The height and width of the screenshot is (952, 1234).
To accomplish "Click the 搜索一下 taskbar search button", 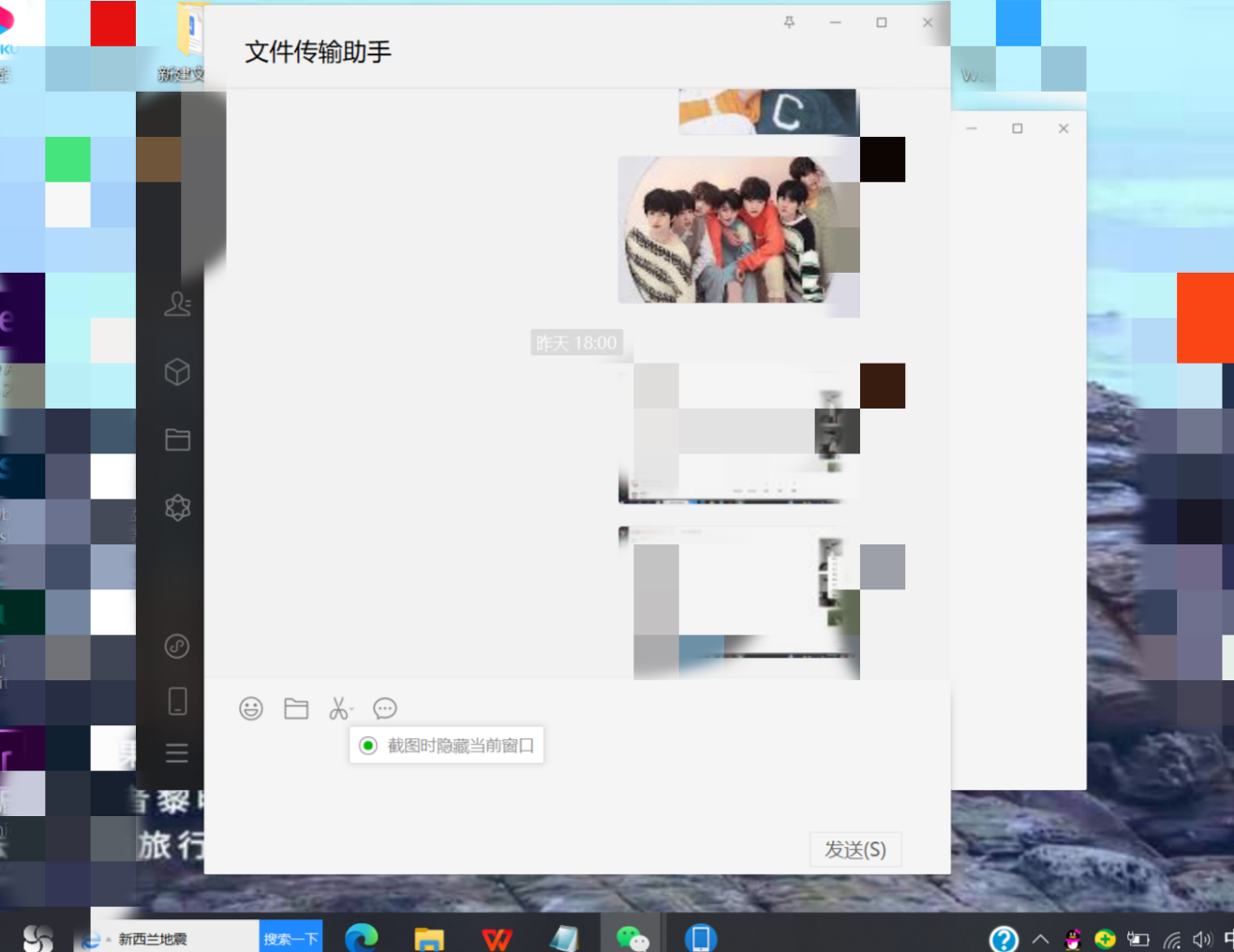I will pyautogui.click(x=290, y=938).
